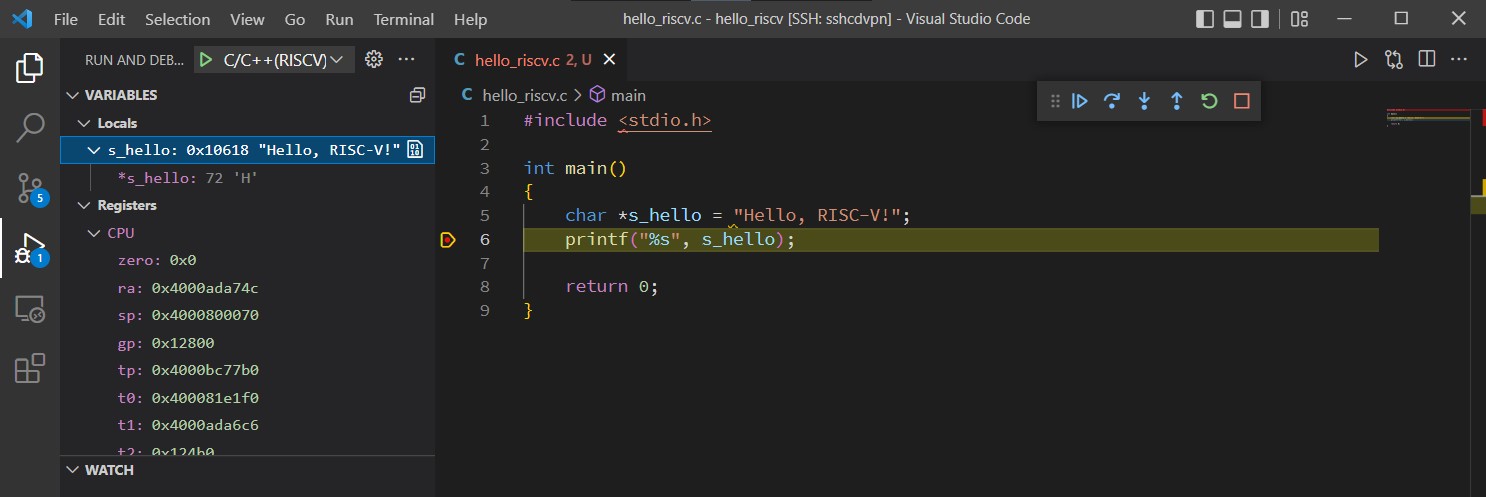Restart the debug session
The image size is (1486, 497).
[x=1209, y=101]
